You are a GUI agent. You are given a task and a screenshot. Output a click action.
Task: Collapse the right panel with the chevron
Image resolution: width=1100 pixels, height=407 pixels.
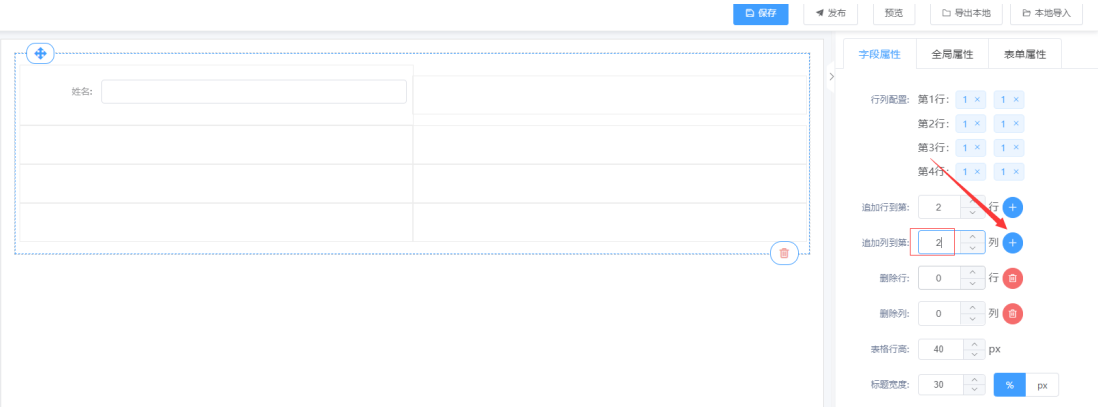[831, 76]
